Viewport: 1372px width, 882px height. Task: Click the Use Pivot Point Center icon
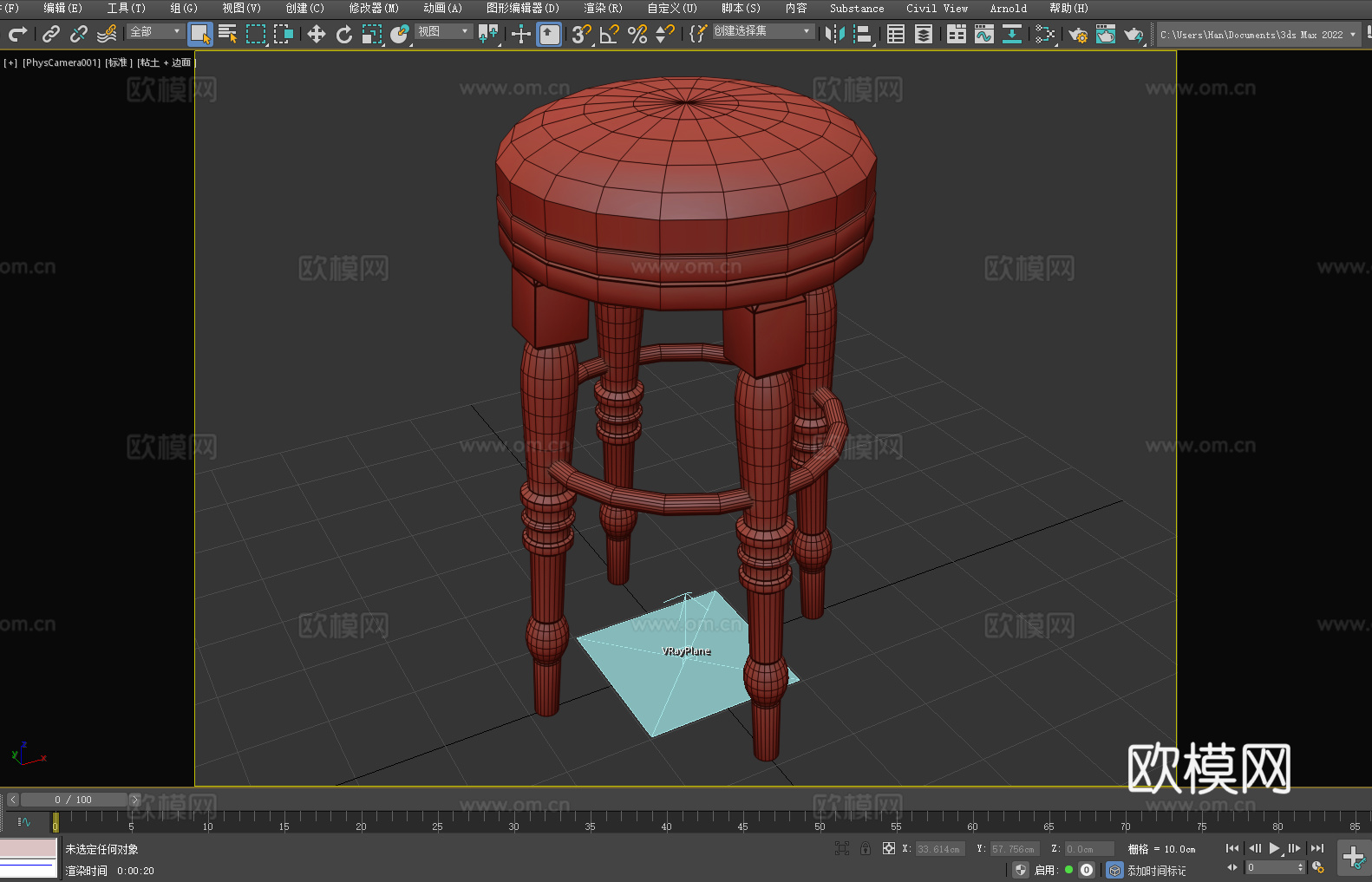pyautogui.click(x=488, y=34)
